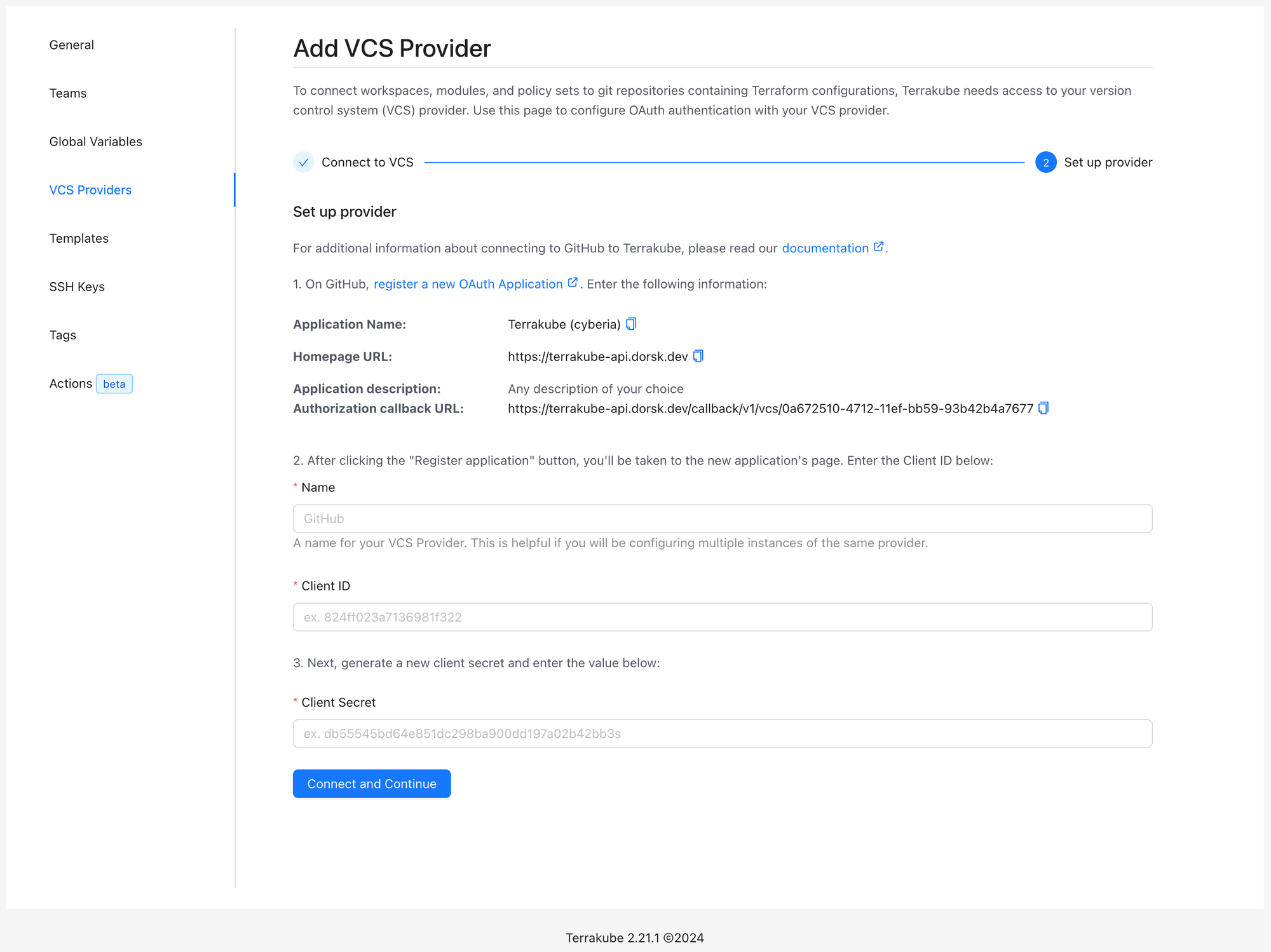1271x952 pixels.
Task: Open the Tags section
Action: click(63, 335)
